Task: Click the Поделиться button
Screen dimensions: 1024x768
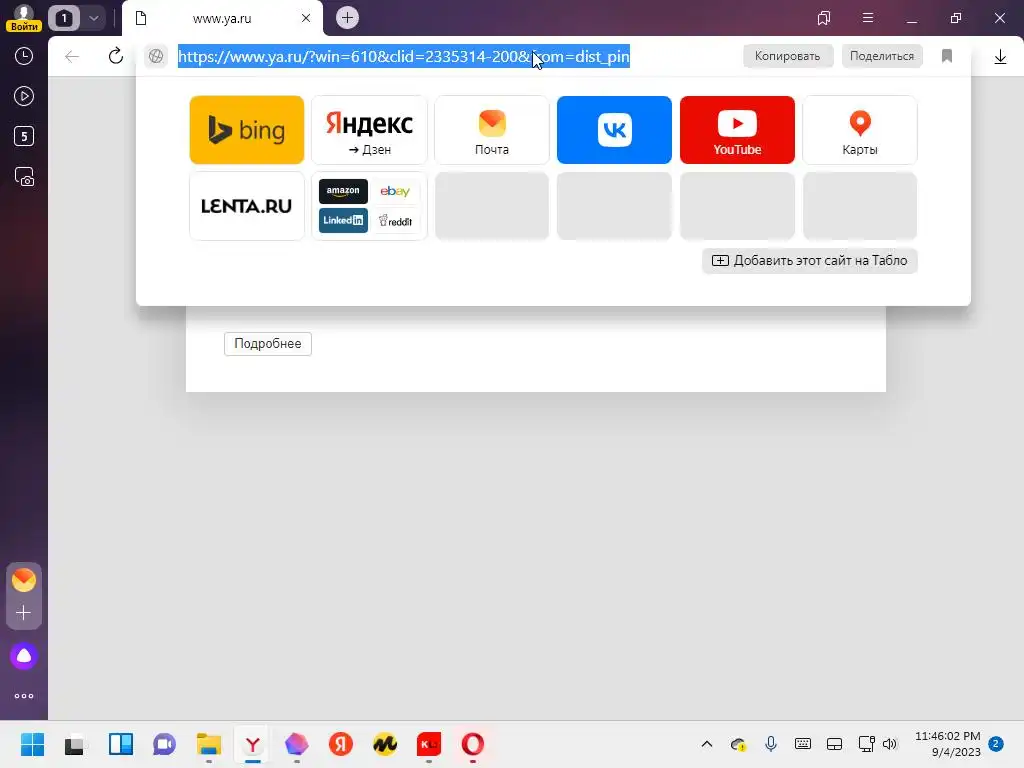Action: pyautogui.click(x=882, y=56)
